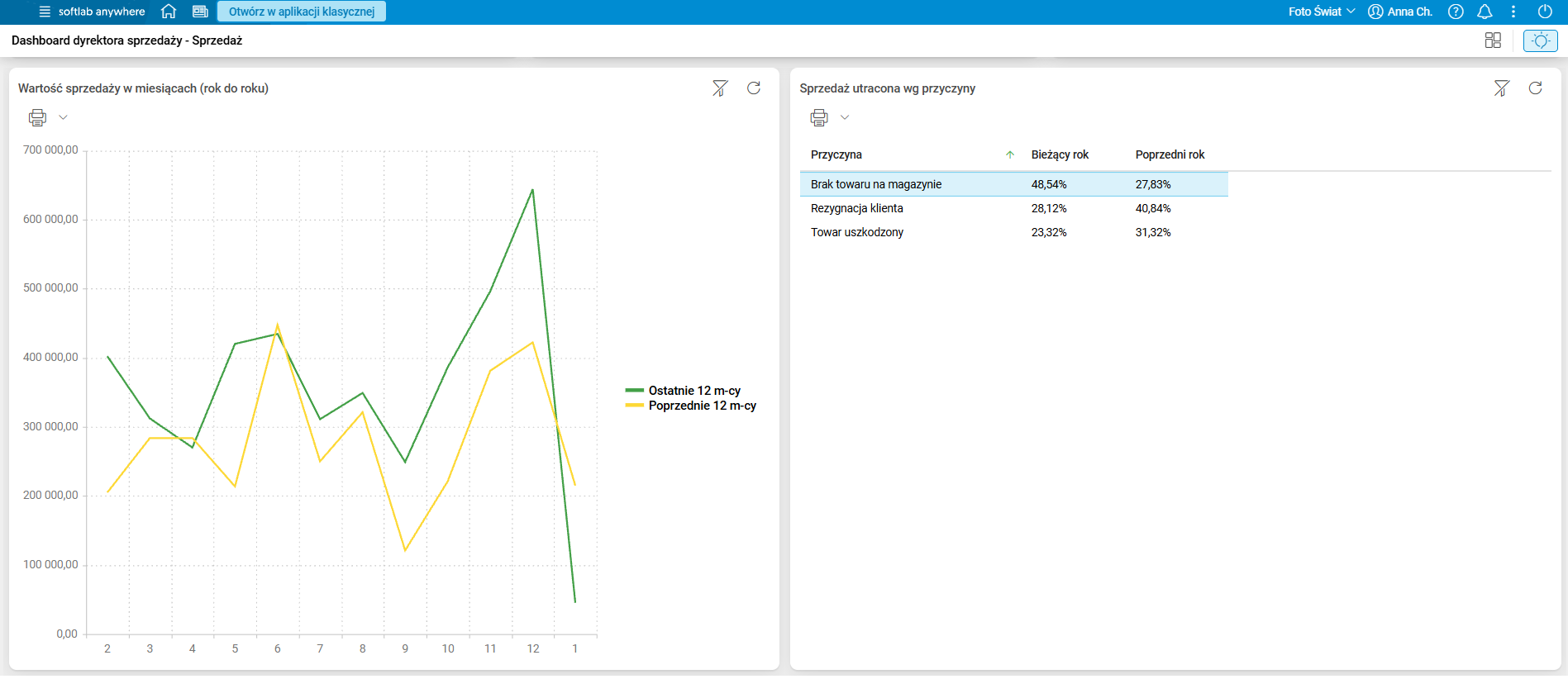Expand print options arrow for lost sales table
This screenshot has width=1568, height=679.
click(x=845, y=117)
